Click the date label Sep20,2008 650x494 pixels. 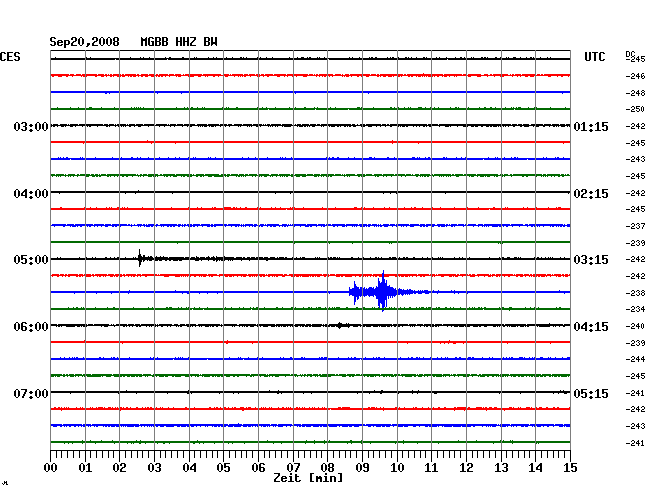coord(85,42)
